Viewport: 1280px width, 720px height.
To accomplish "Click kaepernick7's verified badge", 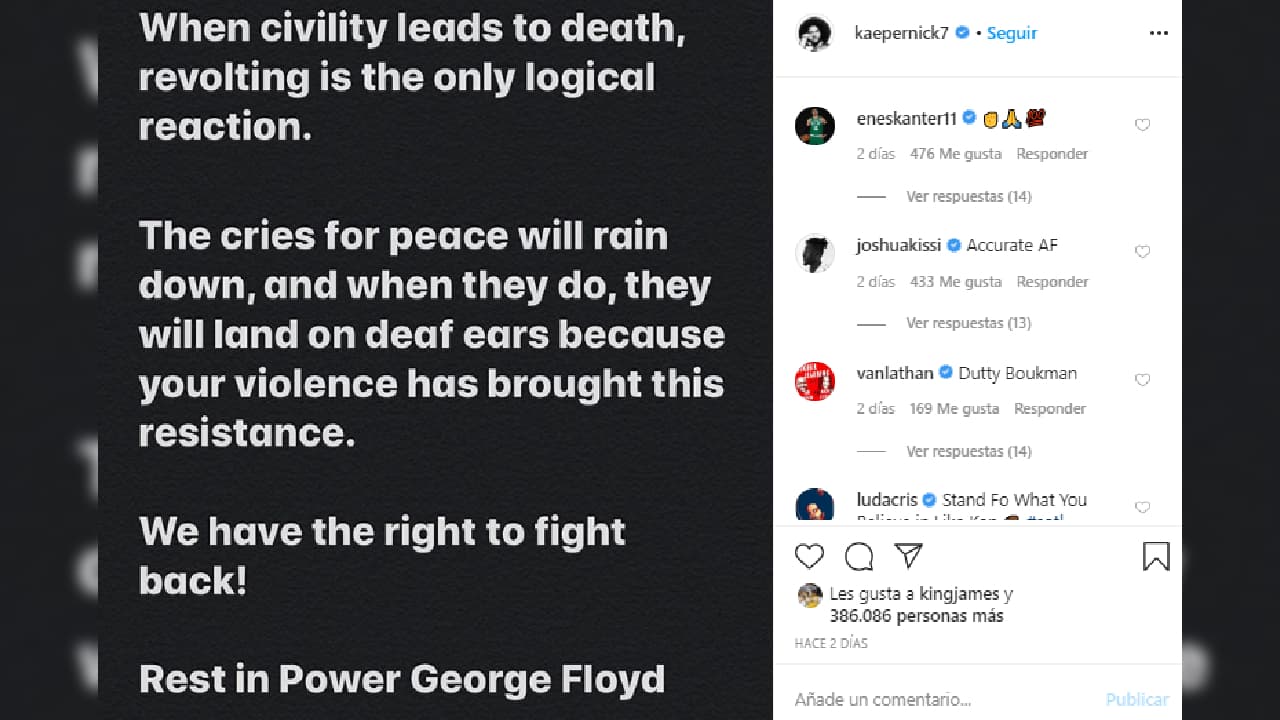I will tap(961, 32).
